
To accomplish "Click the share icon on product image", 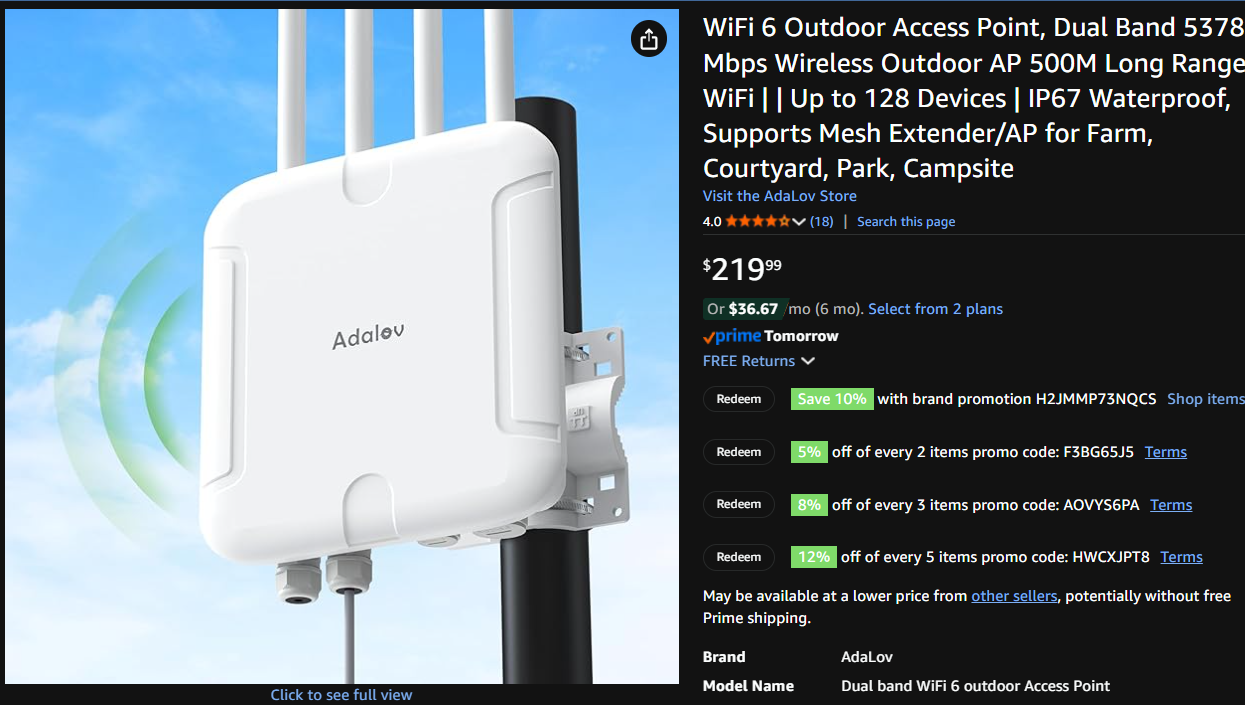I will click(x=649, y=39).
